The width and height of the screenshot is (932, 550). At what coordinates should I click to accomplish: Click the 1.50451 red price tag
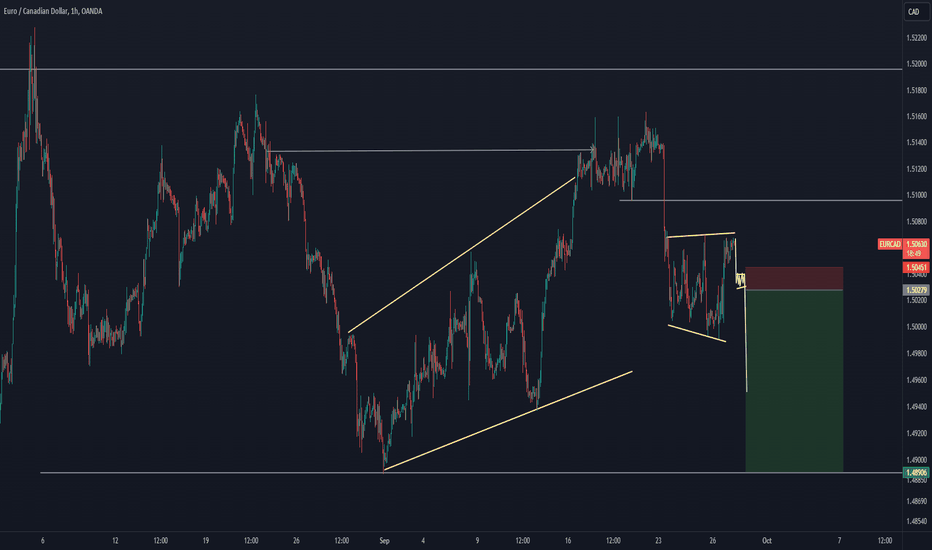[x=917, y=268]
